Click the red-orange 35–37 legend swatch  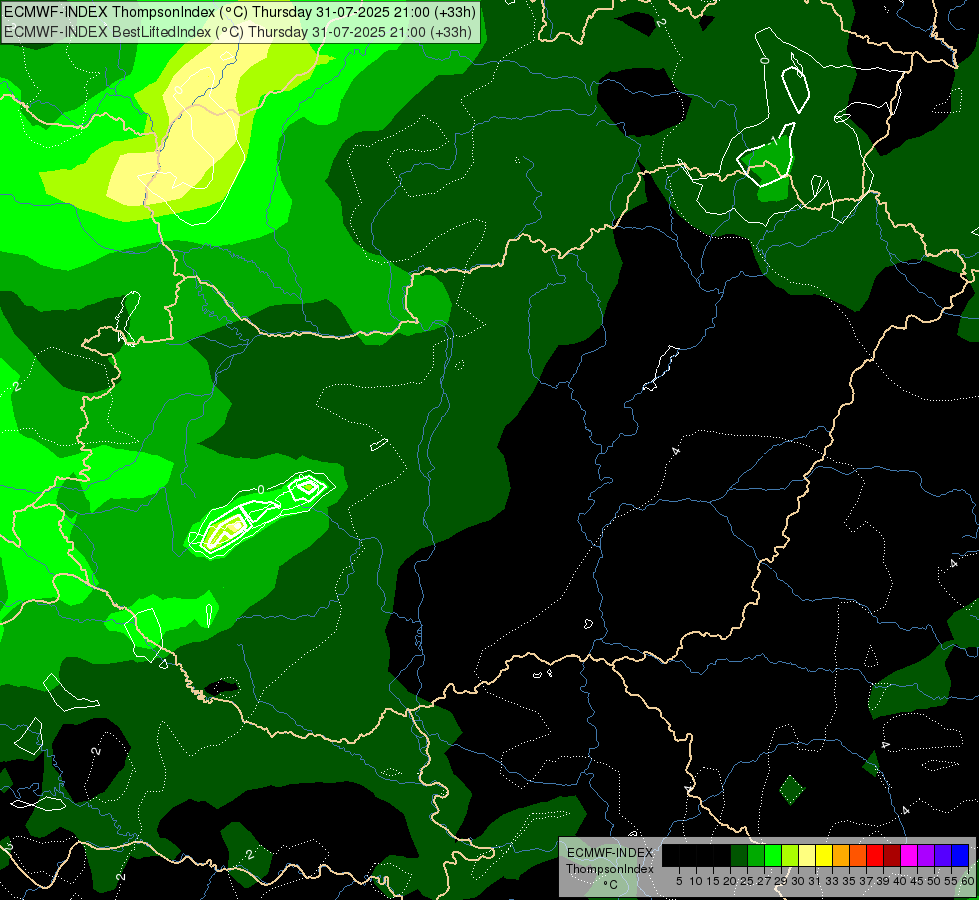tap(858, 855)
